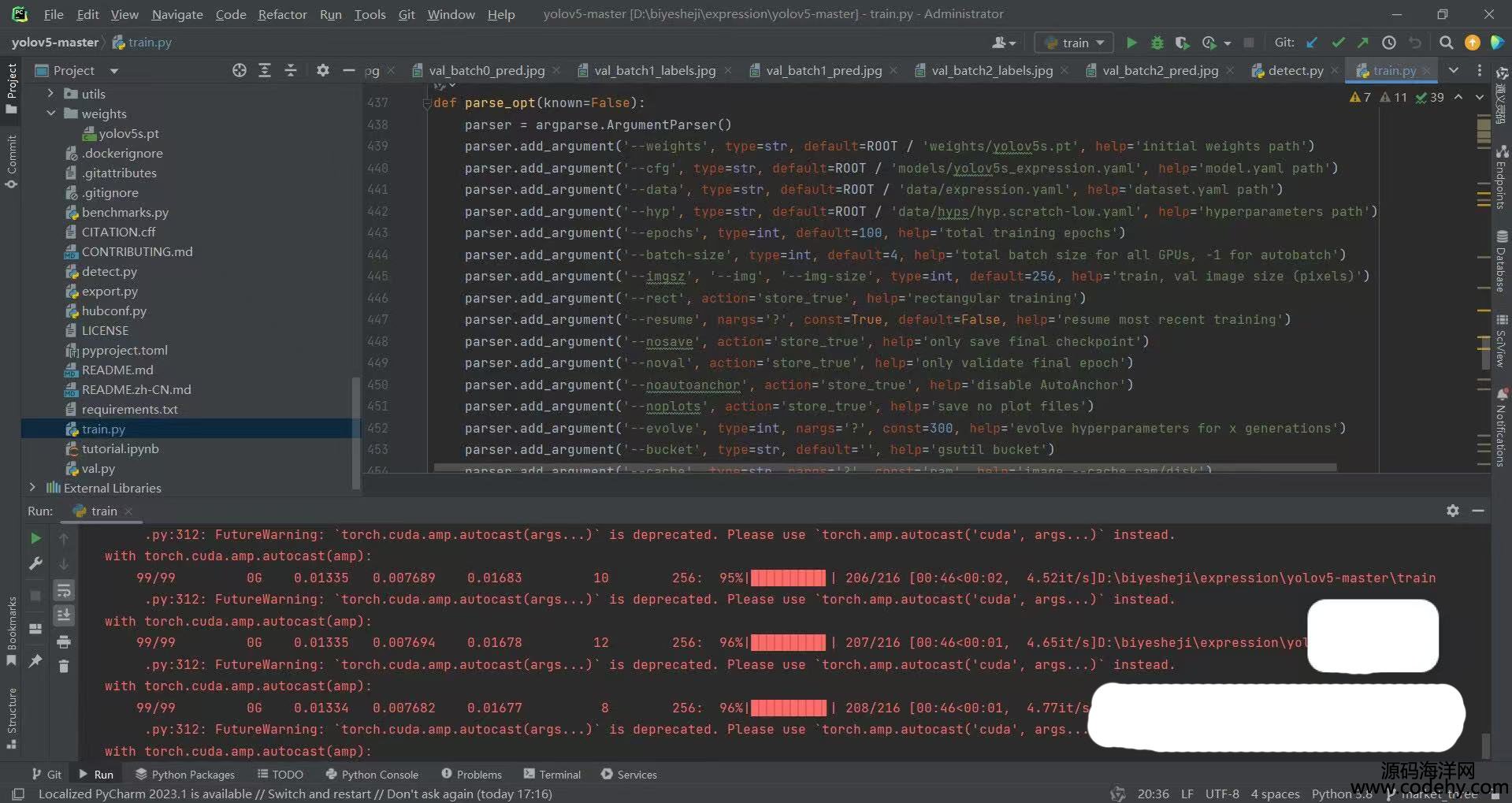Collapse the weights folder in project tree
Viewport: 1512px width, 803px height.
(x=51, y=113)
